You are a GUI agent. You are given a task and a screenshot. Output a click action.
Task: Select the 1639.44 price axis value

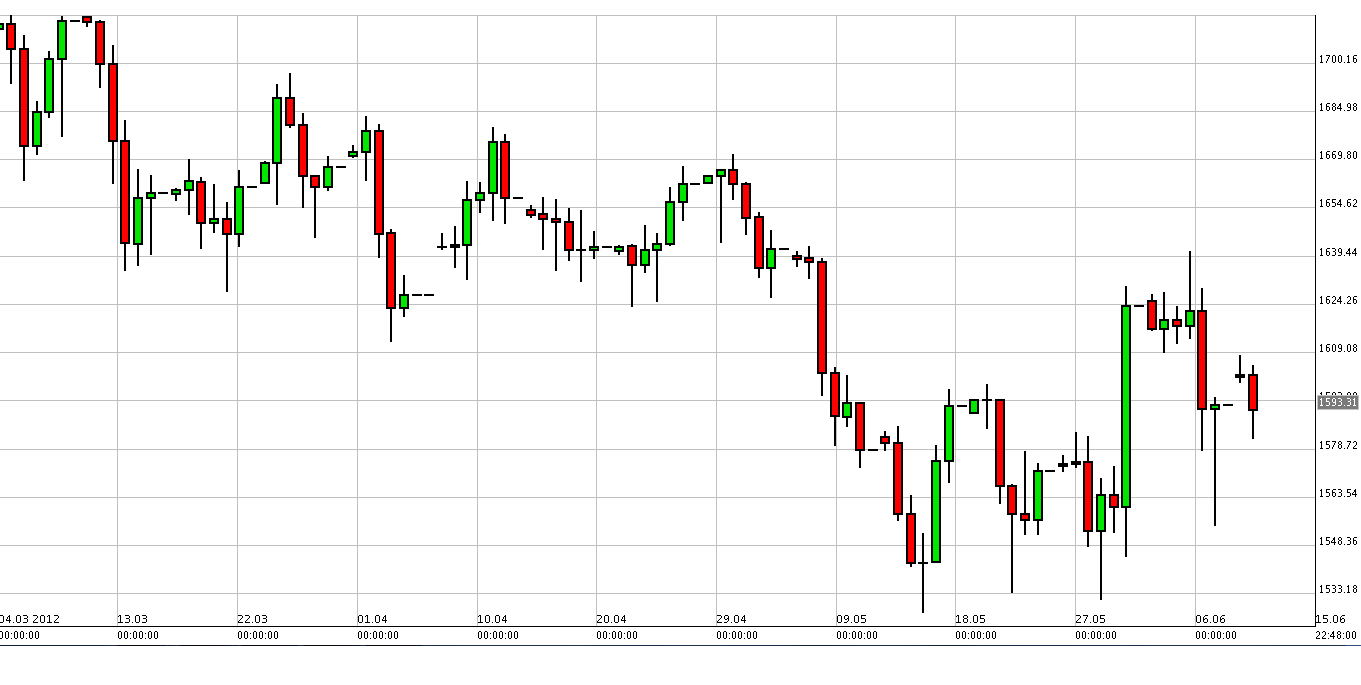click(1338, 253)
